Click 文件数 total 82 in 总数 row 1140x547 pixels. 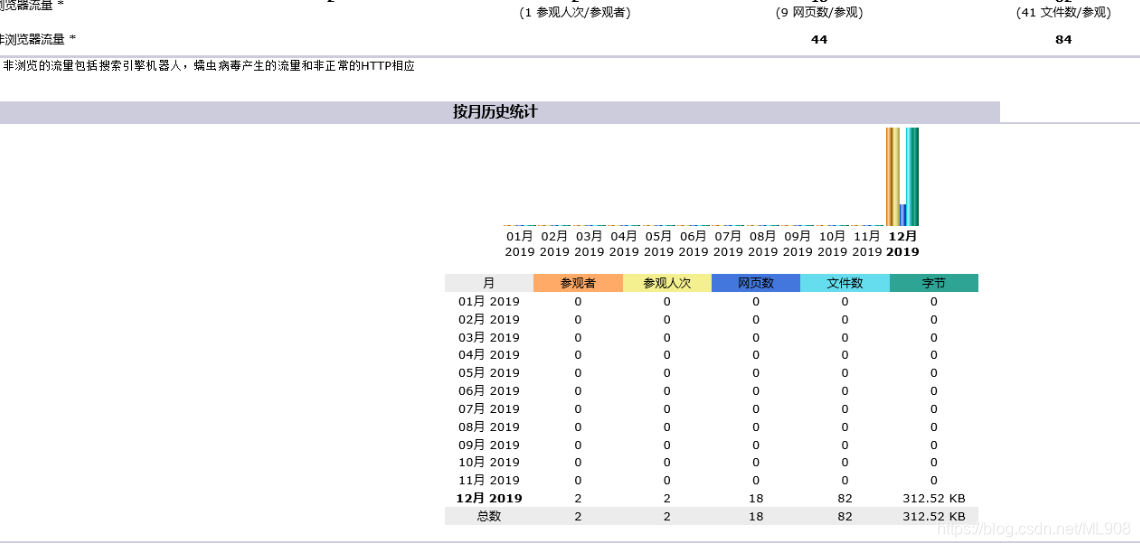coord(845,516)
